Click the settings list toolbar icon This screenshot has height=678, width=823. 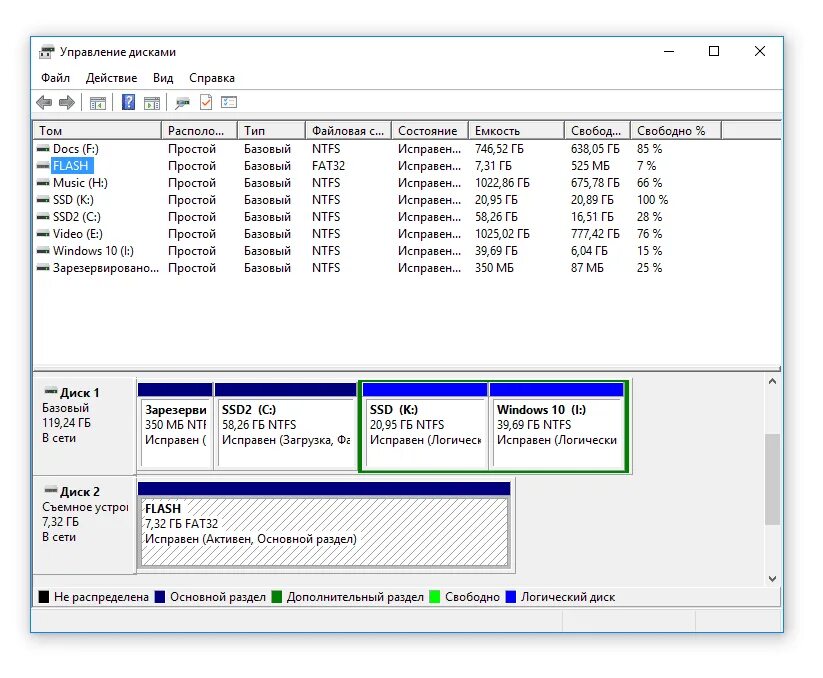(x=229, y=102)
